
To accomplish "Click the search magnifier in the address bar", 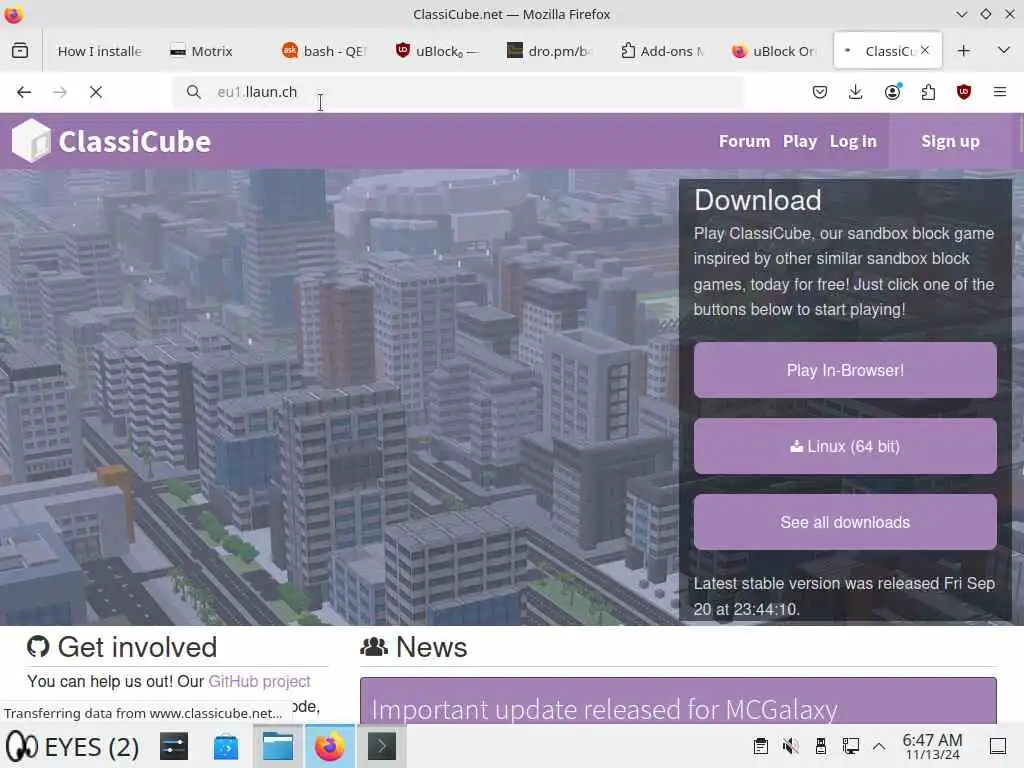I will [x=193, y=92].
